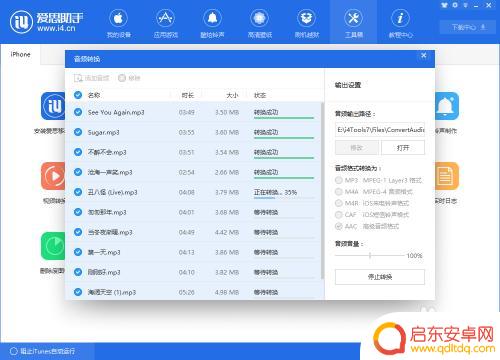Sort by the 大小 size column header
Screen dimensions: 500x360
point(232,95)
